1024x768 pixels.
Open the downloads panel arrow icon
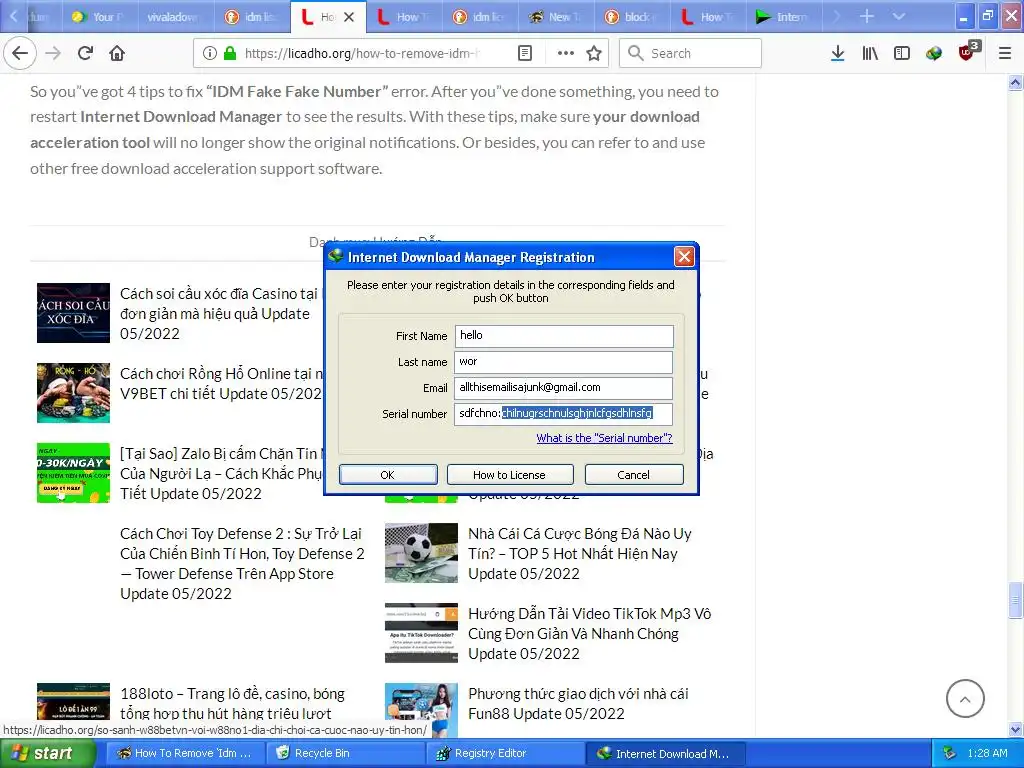click(837, 54)
